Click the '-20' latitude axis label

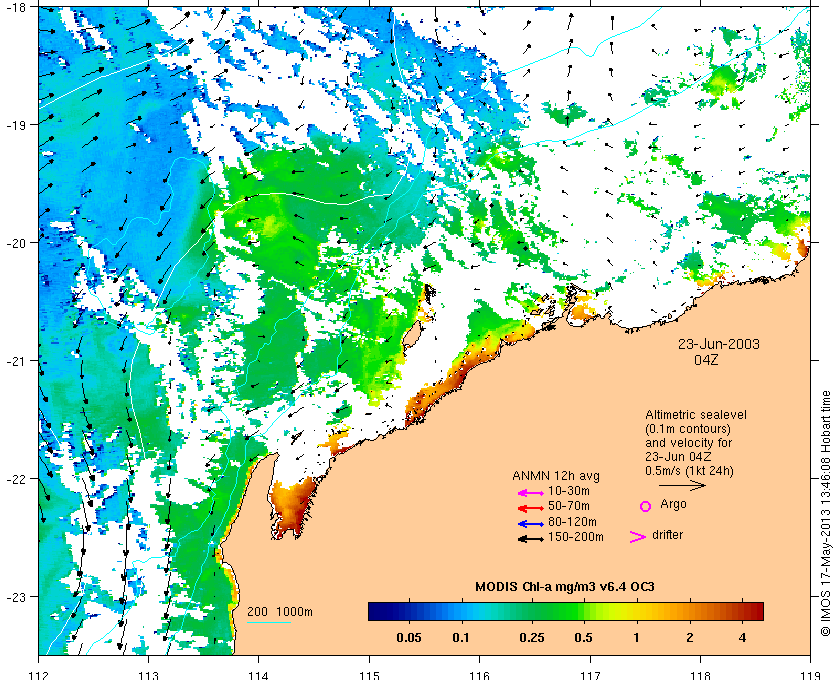(16, 243)
